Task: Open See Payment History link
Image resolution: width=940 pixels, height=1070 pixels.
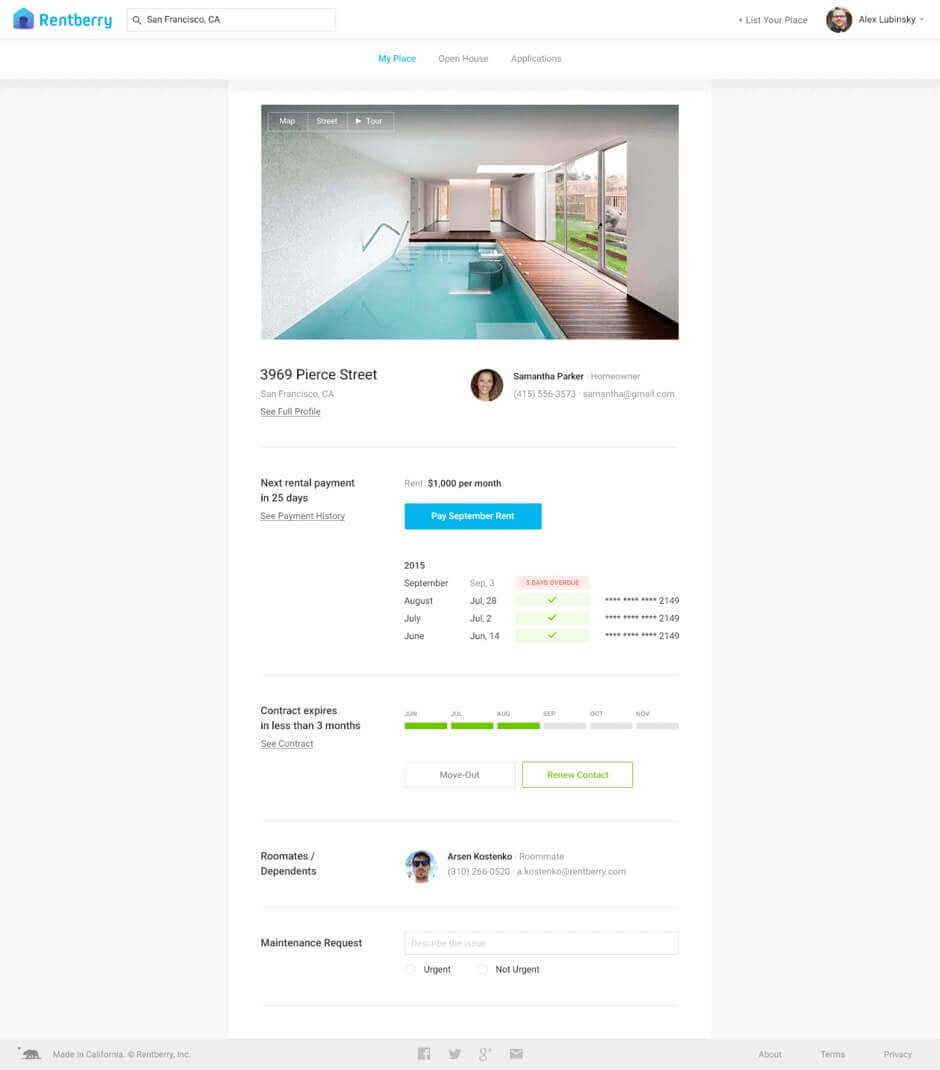Action: [x=302, y=516]
